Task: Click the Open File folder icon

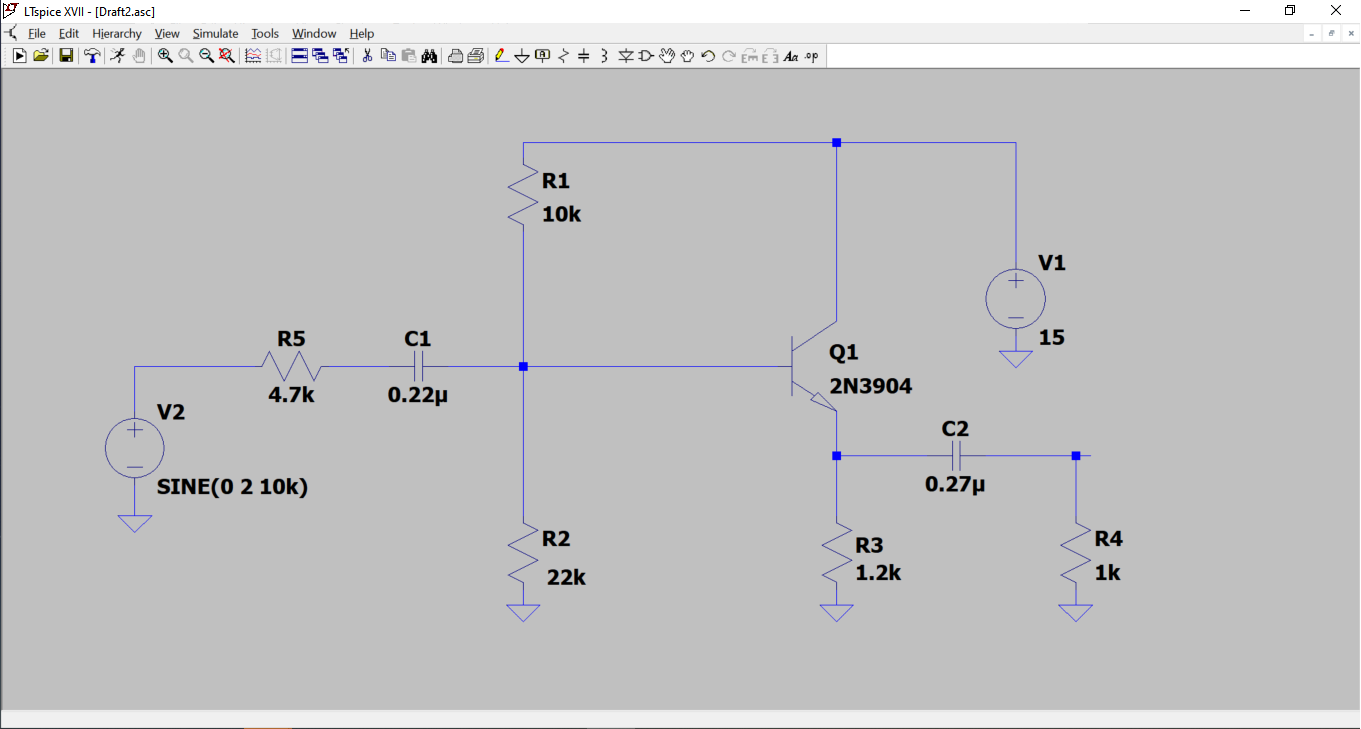Action: tap(41, 55)
